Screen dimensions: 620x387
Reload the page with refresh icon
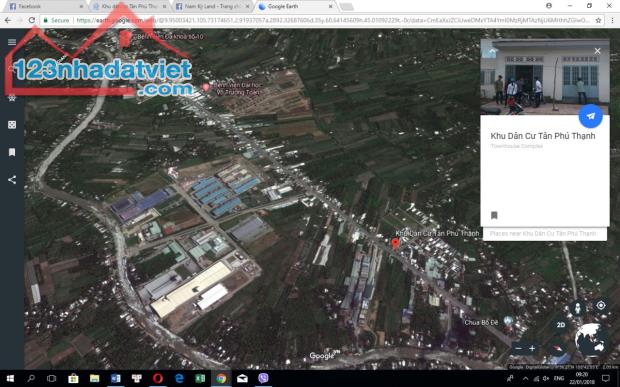click(32, 20)
